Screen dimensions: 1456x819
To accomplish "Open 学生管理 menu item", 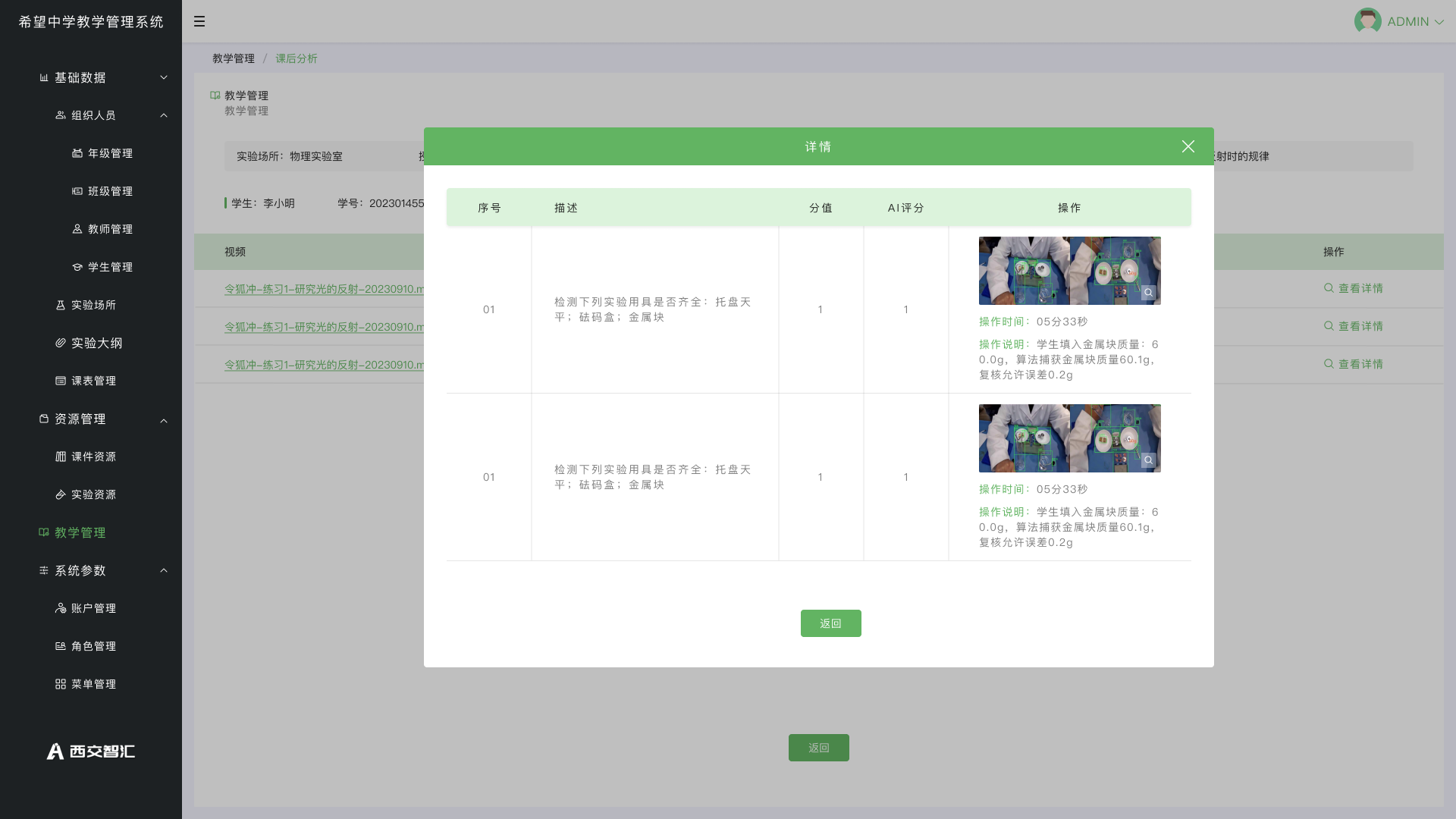I will click(x=110, y=267).
